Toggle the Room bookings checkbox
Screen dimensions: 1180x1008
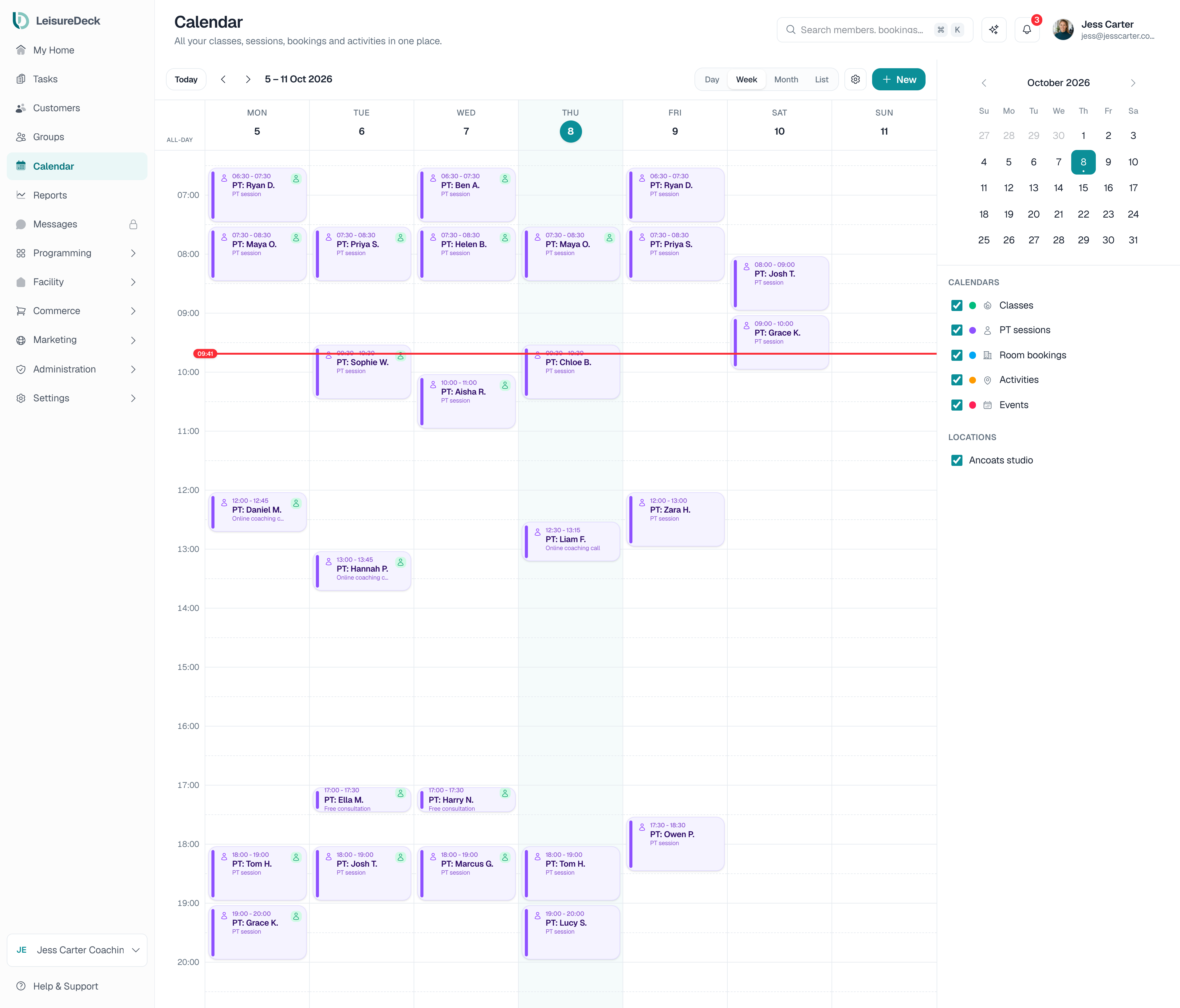click(957, 355)
